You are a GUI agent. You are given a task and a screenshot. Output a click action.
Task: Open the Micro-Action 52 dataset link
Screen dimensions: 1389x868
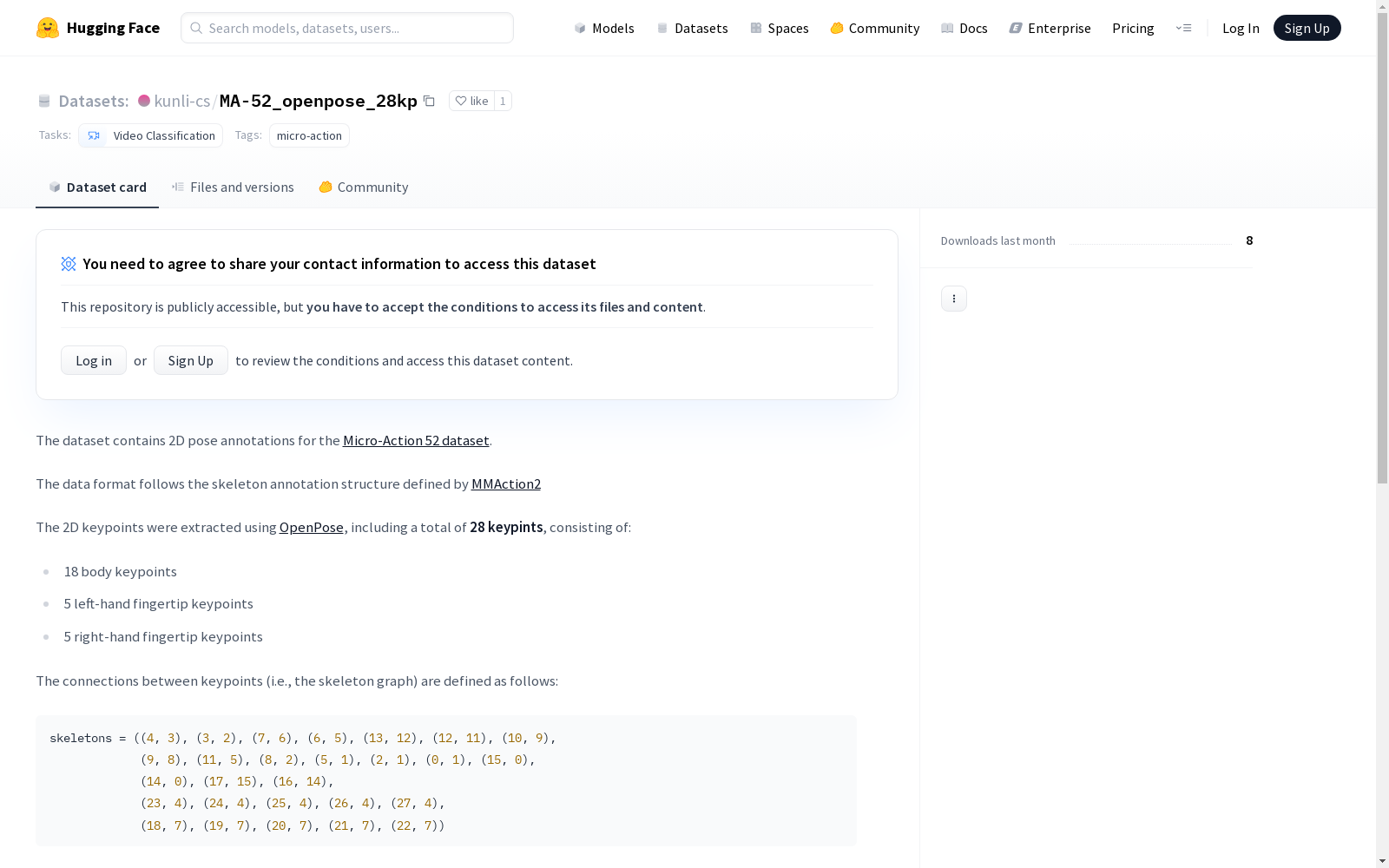tap(416, 440)
